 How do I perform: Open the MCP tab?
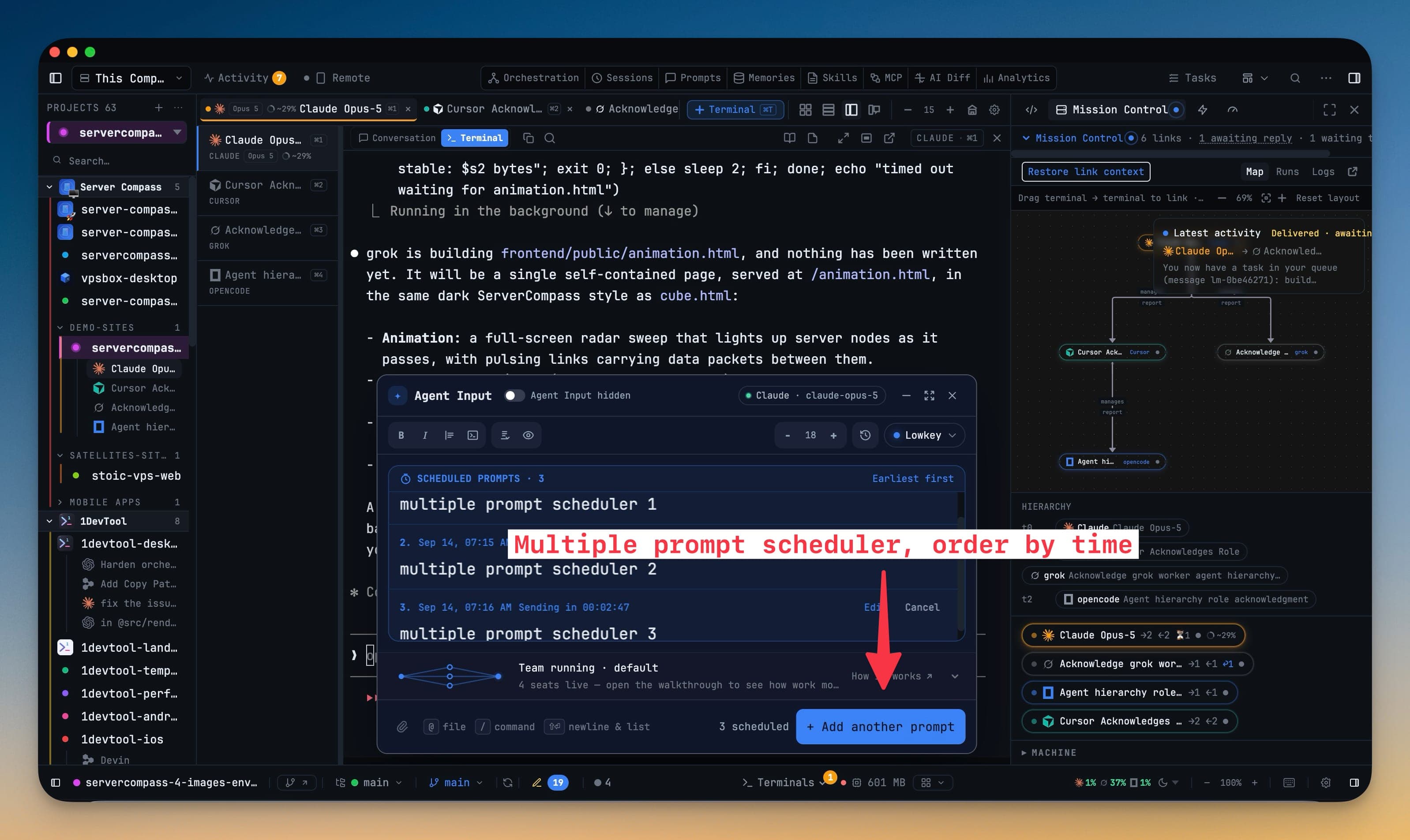pos(886,78)
